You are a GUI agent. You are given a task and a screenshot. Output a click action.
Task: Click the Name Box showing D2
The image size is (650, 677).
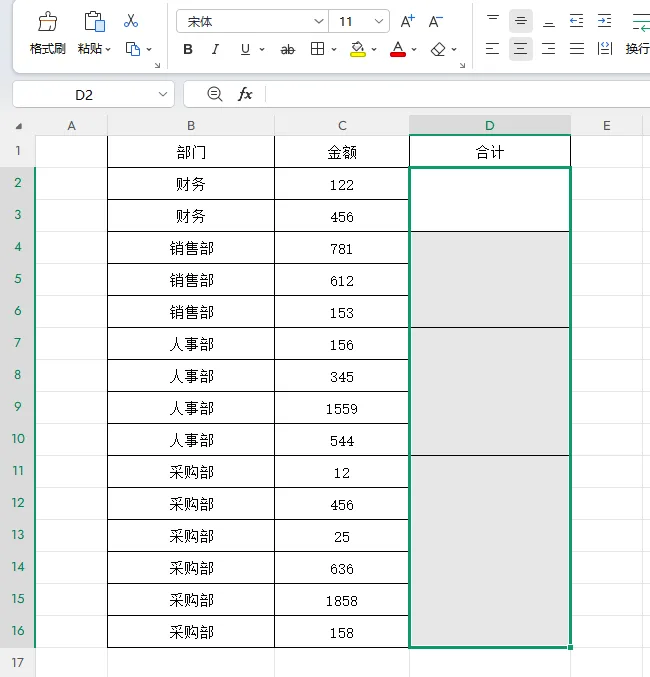tap(84, 95)
